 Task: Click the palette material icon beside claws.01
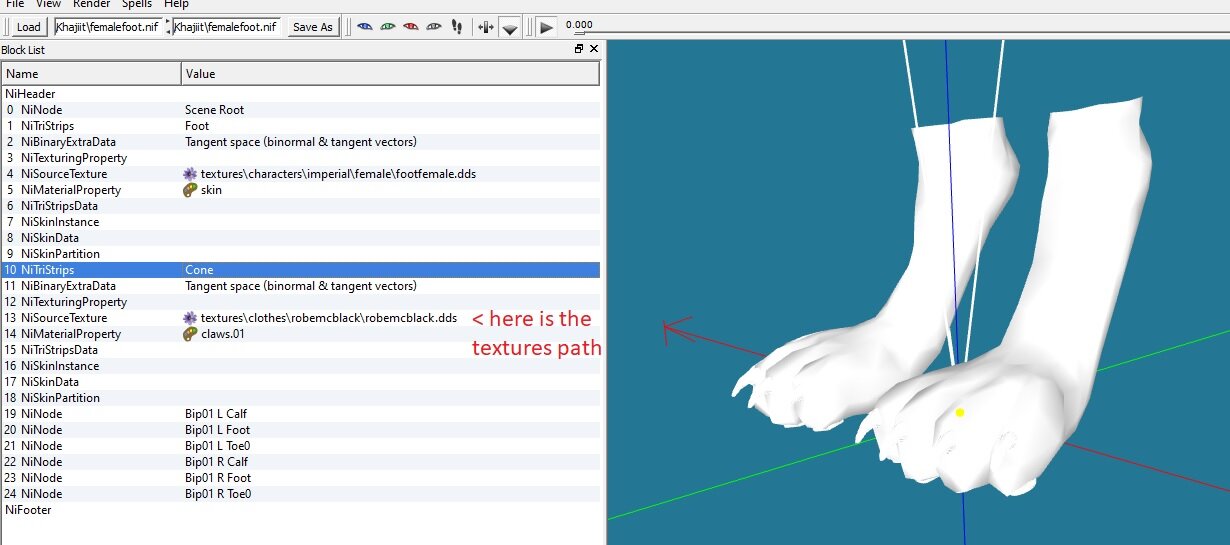(x=190, y=334)
